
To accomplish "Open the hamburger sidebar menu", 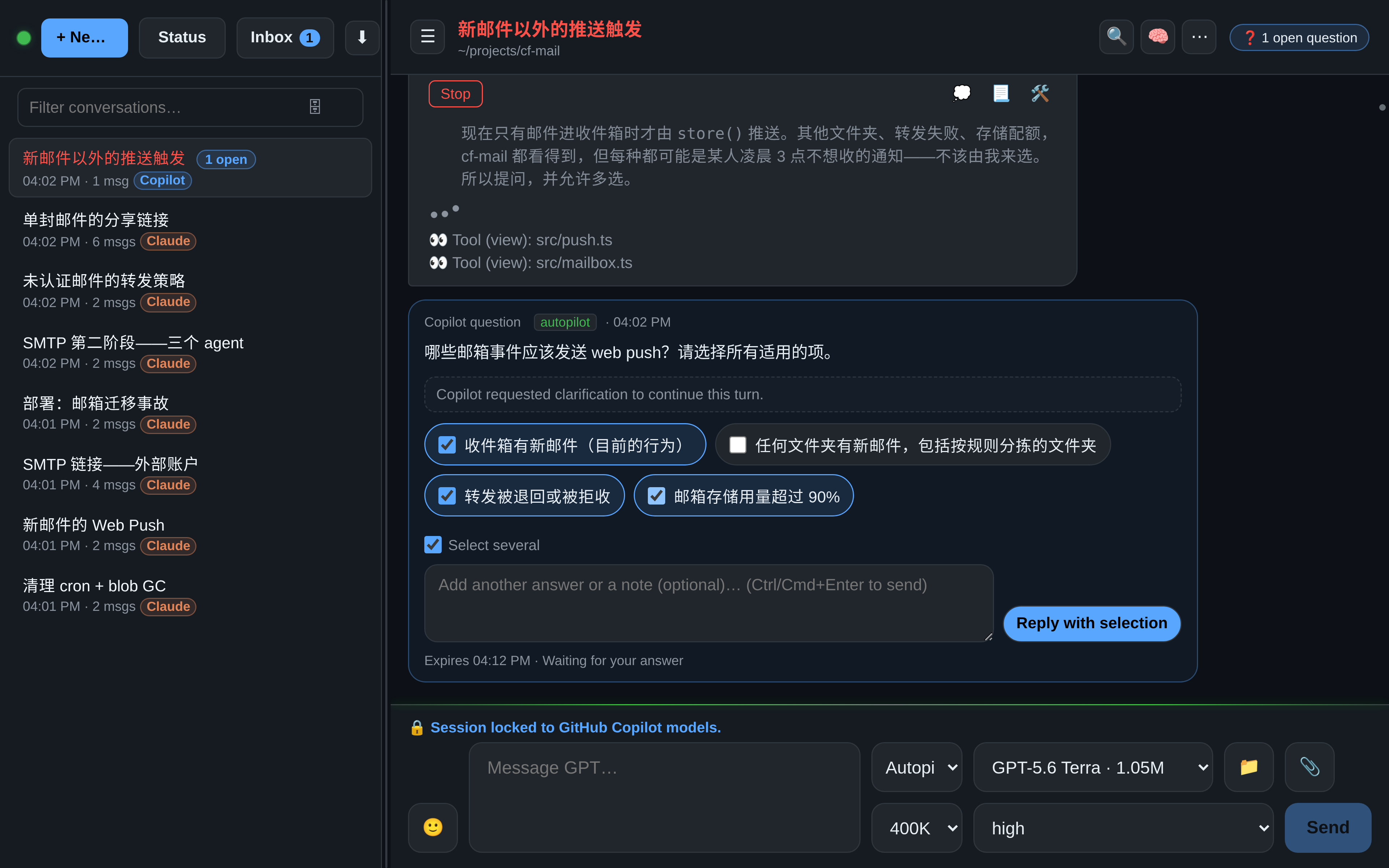I will pyautogui.click(x=428, y=37).
